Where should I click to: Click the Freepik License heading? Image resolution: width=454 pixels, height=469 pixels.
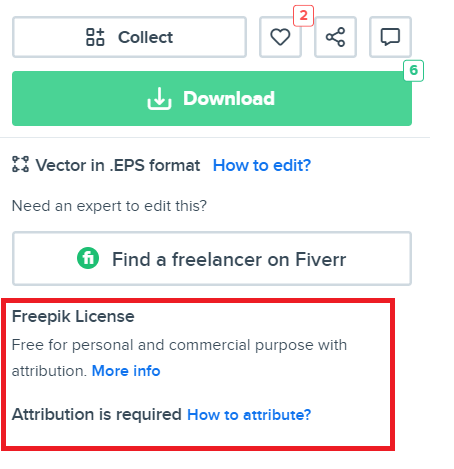tap(73, 316)
